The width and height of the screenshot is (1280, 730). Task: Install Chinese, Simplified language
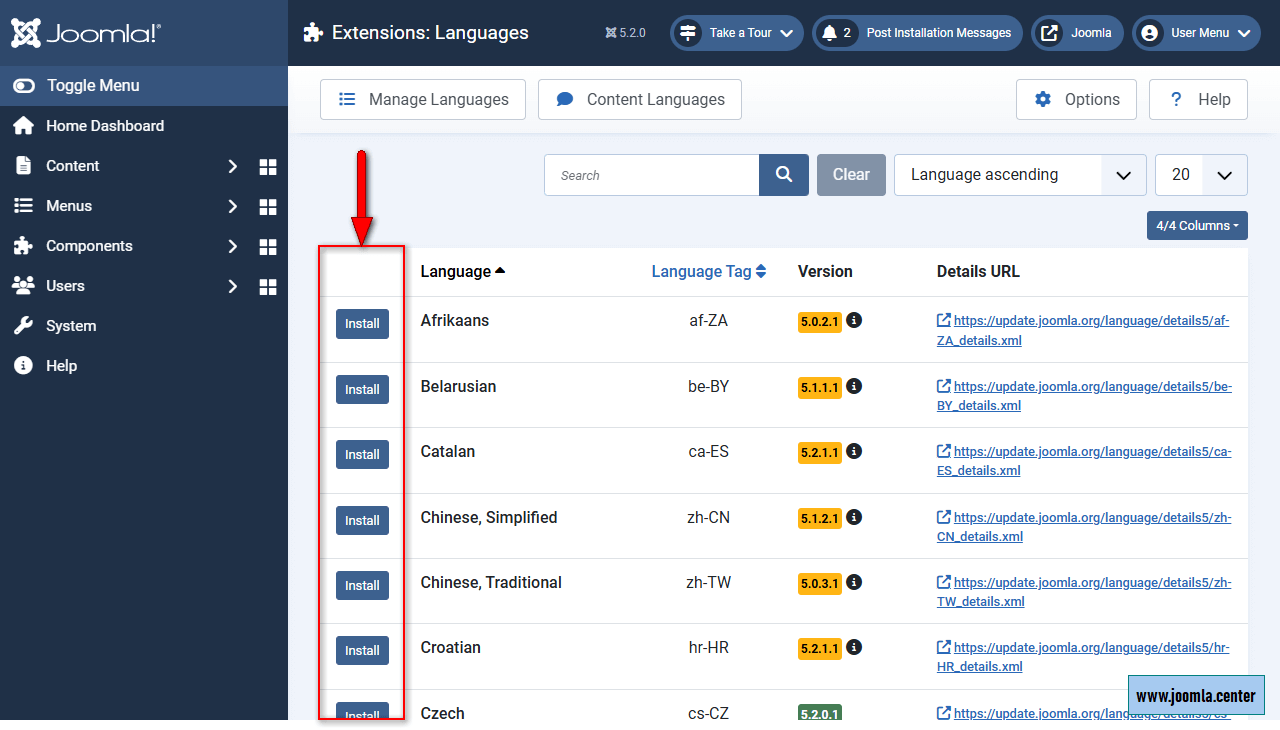pos(362,521)
